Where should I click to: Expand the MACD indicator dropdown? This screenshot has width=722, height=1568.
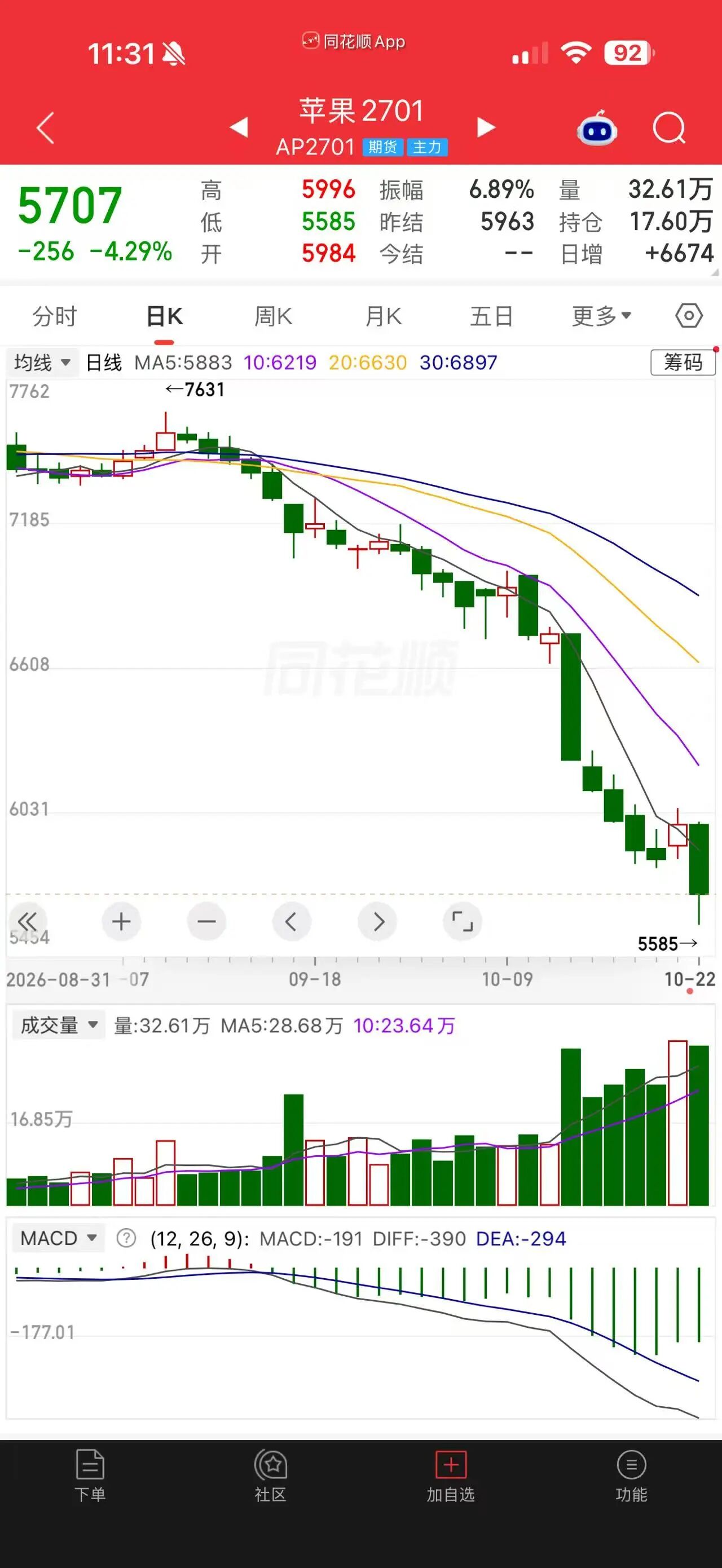(x=59, y=1238)
